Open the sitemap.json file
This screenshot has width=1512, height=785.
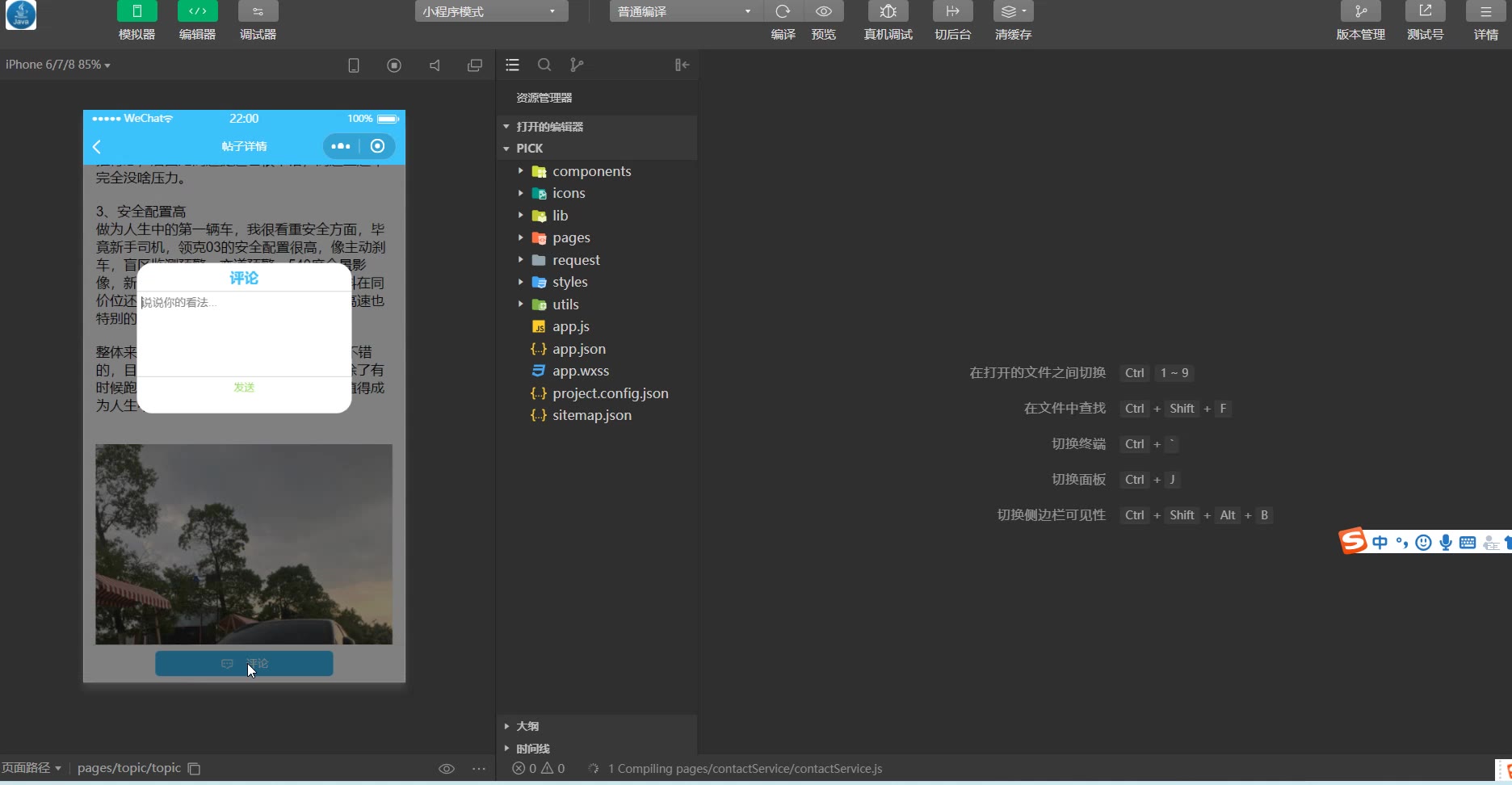pos(597,415)
